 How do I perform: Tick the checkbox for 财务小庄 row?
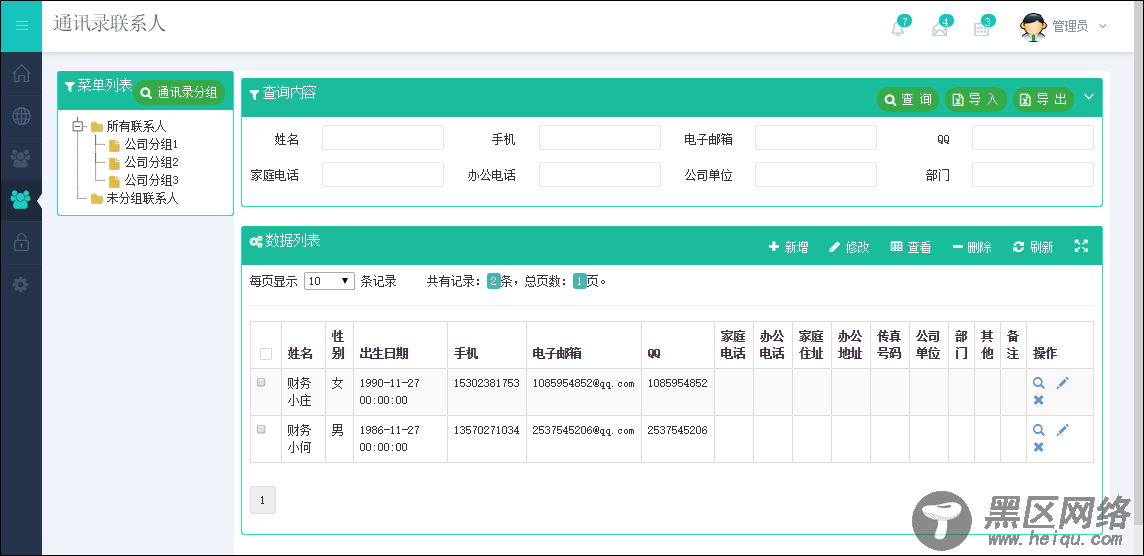pos(261,382)
